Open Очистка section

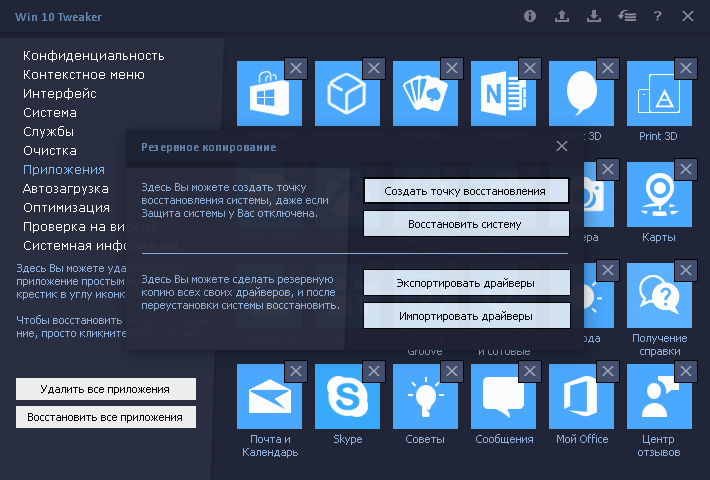tap(50, 151)
